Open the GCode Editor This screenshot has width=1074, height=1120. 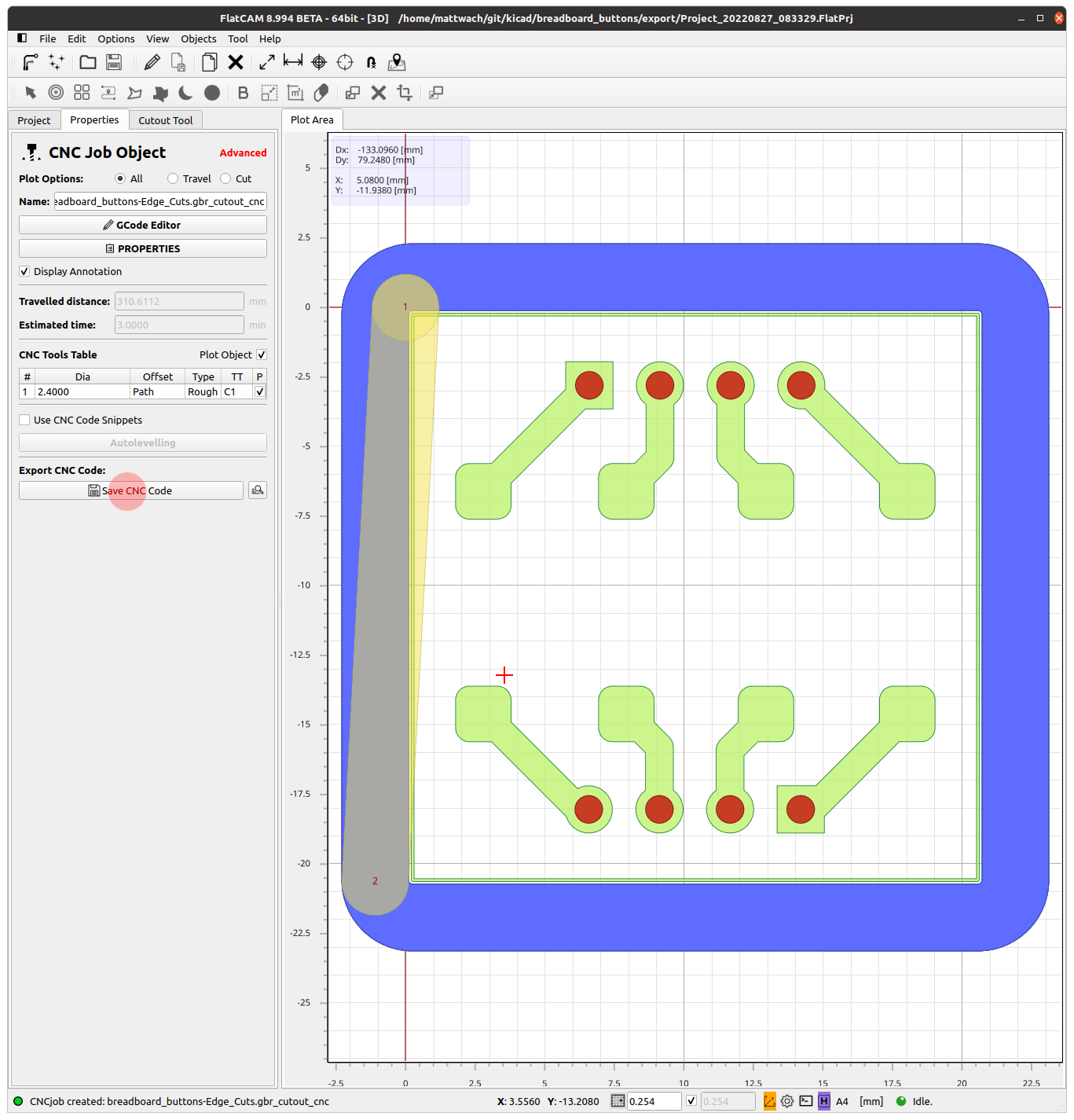(x=142, y=225)
